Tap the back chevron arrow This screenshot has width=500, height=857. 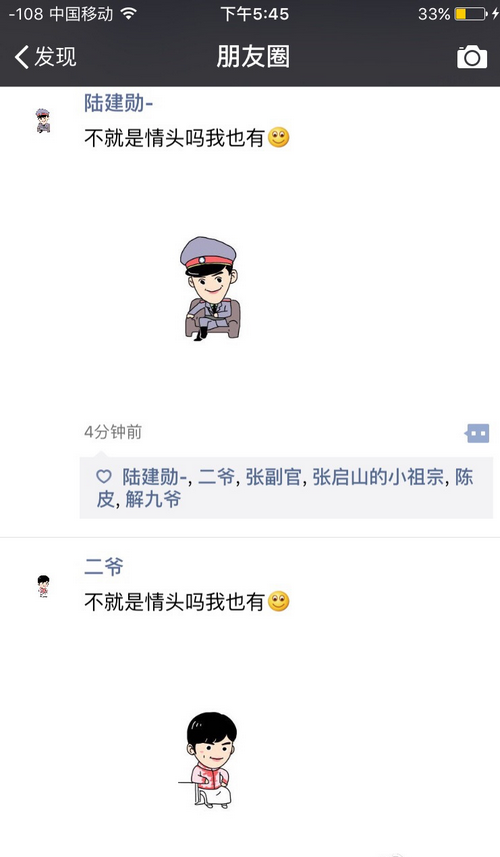point(21,57)
